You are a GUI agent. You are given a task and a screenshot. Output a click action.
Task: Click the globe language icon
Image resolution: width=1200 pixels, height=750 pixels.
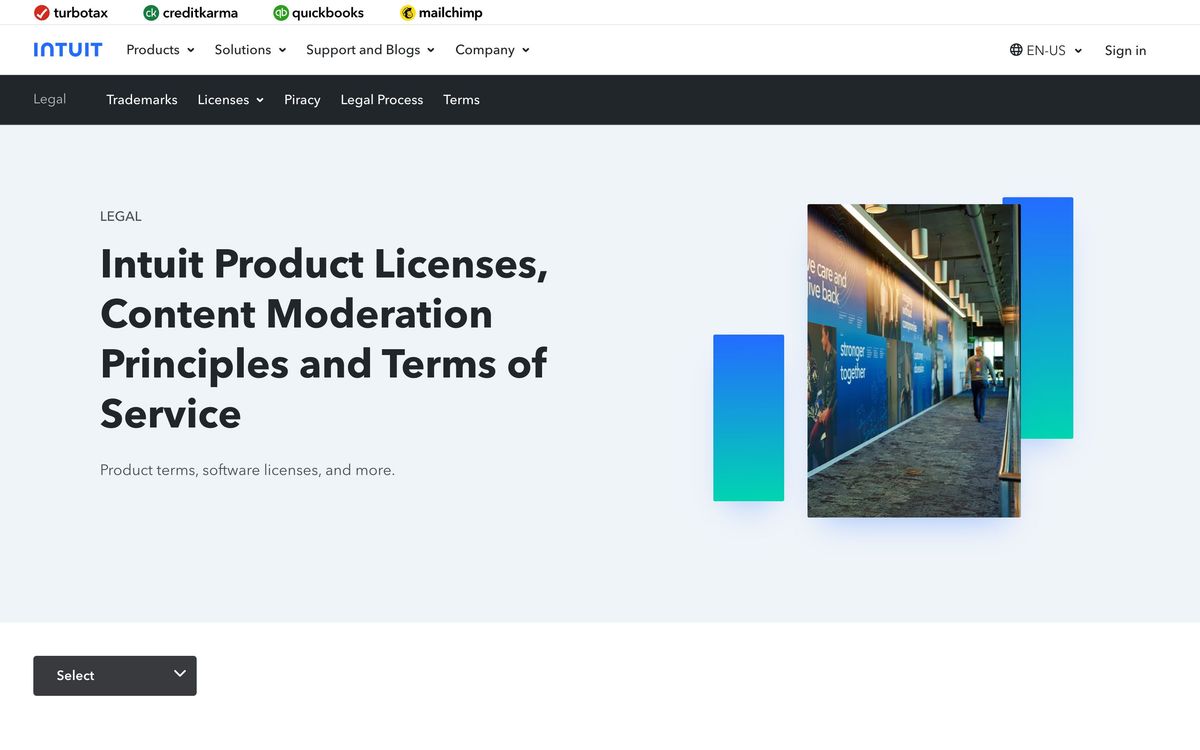(1016, 50)
